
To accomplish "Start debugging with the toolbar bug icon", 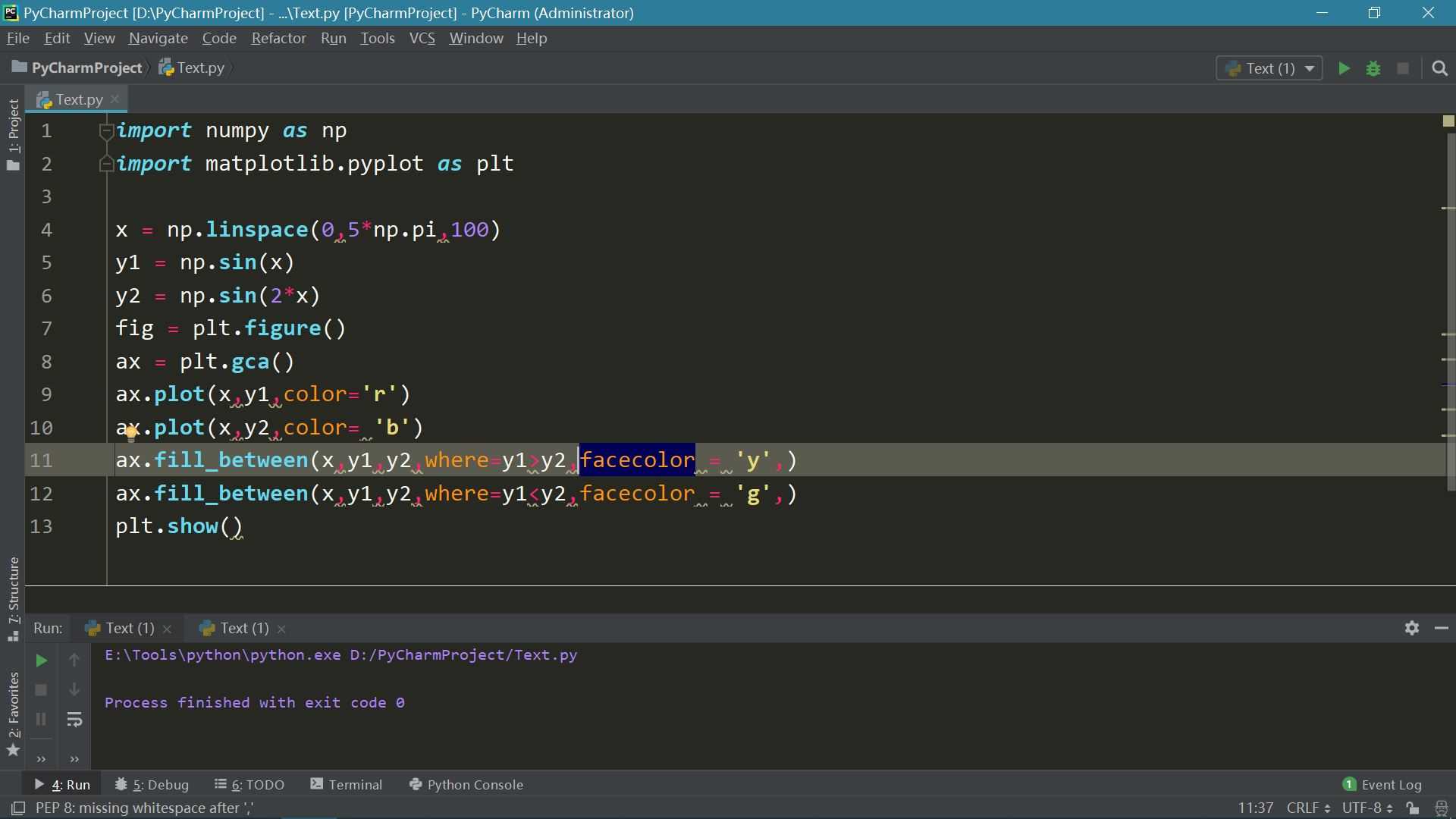I will tap(1373, 68).
